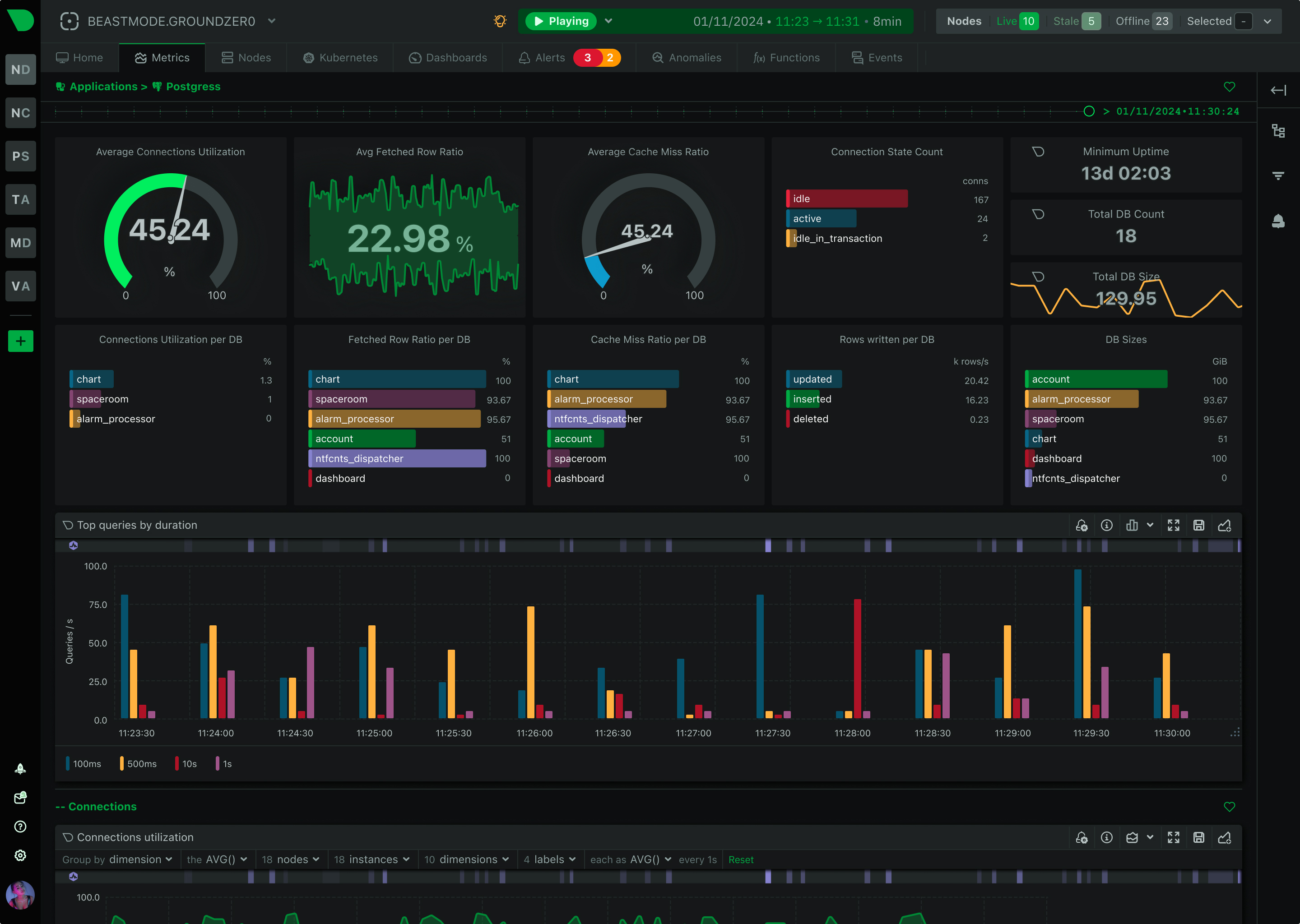Pause playback using the Playing control
Viewport: 1300px width, 924px height.
tap(561, 20)
